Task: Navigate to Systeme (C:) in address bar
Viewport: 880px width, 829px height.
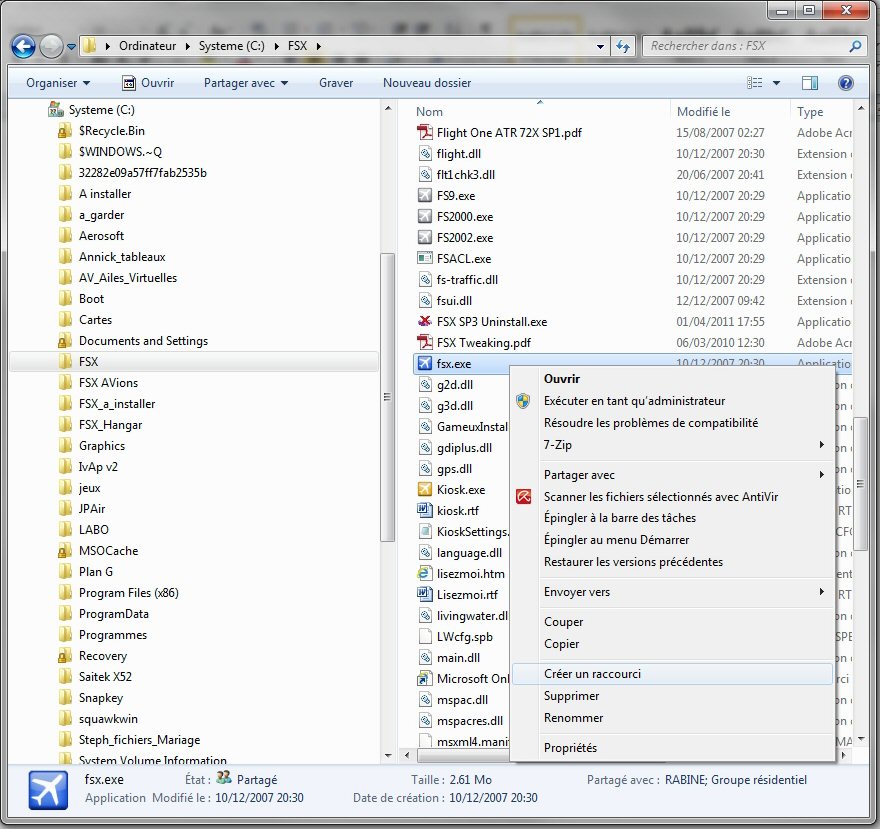Action: click(x=231, y=46)
